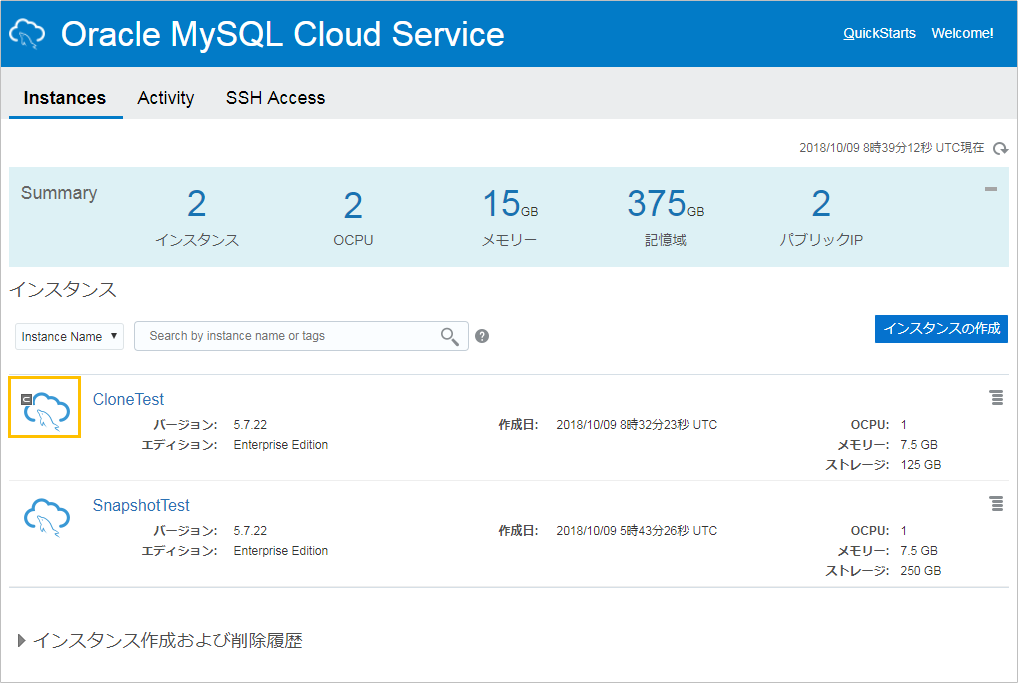Click the CloneTest creation date 8時32分23秒
The width and height of the screenshot is (1018, 683).
coord(636,425)
